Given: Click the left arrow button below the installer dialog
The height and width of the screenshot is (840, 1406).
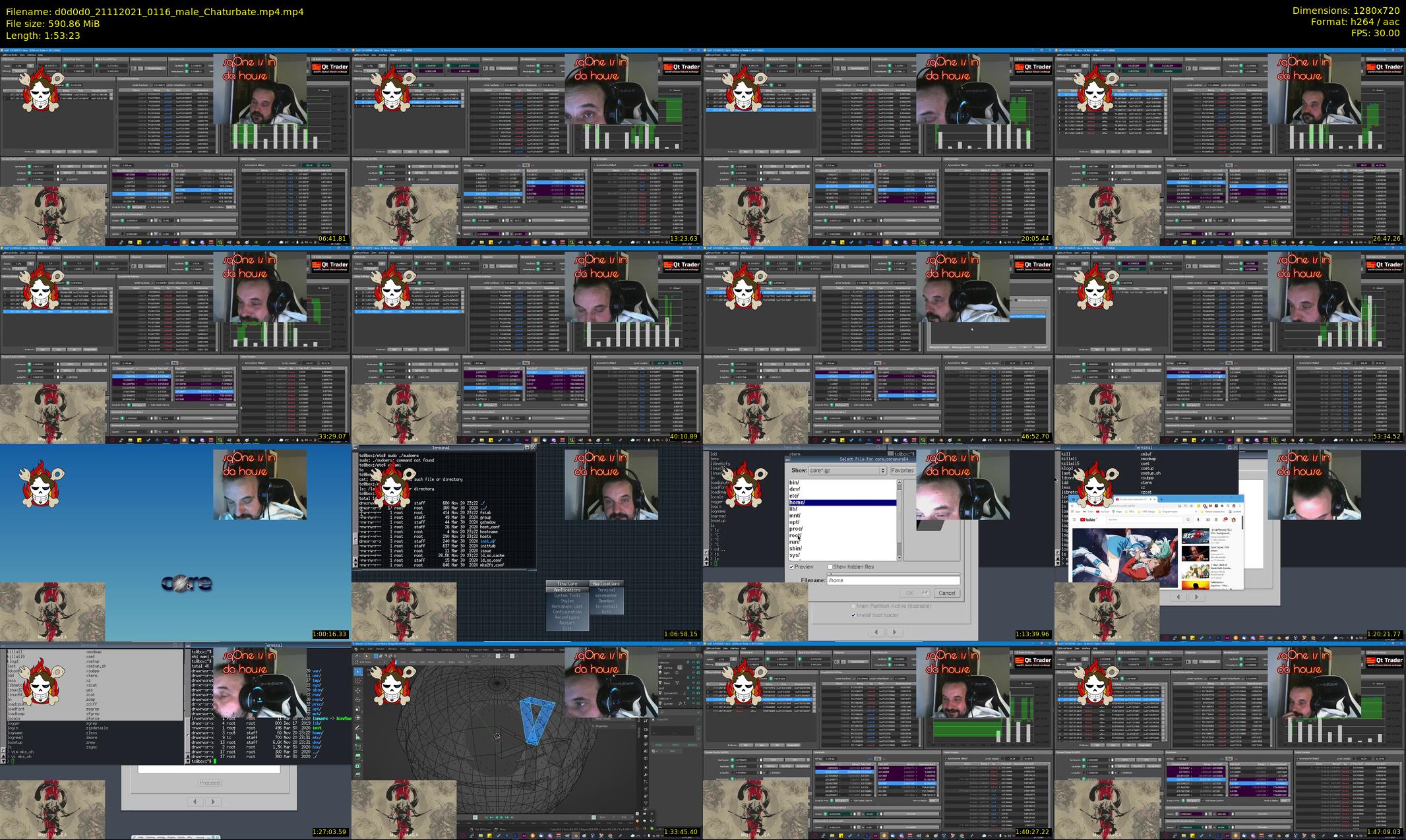Looking at the screenshot, I should coord(876,632).
